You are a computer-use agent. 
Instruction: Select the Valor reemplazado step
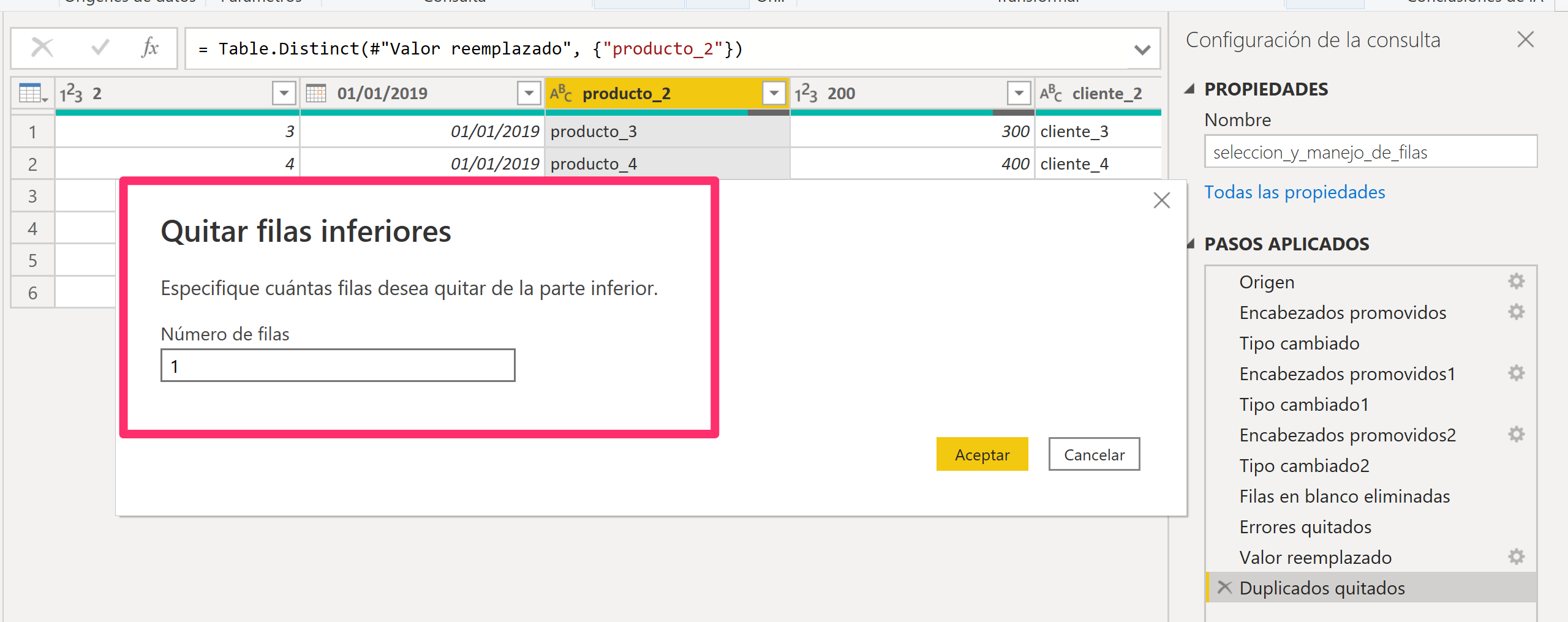click(x=1371, y=557)
